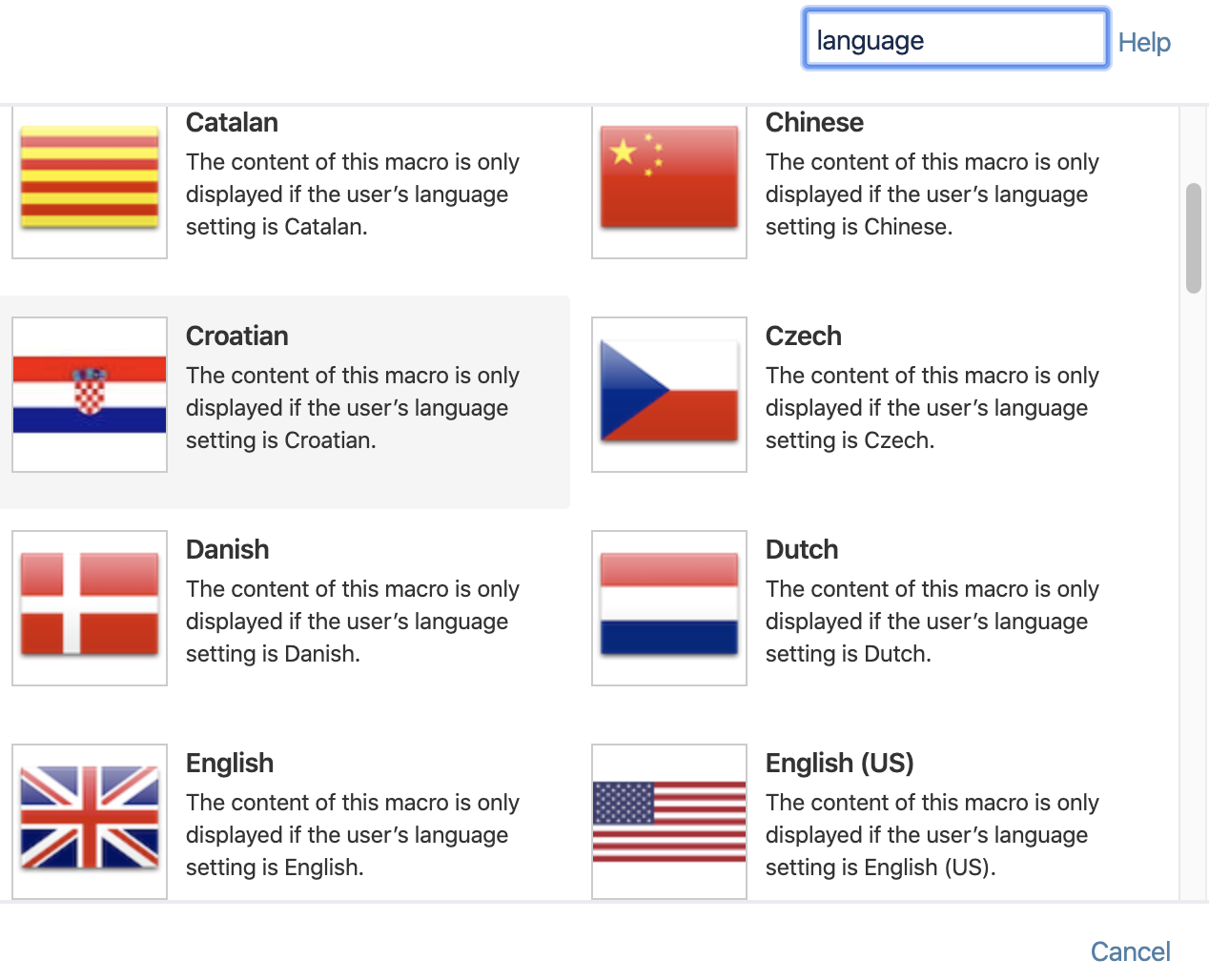
Task: Click inside the language search field
Action: click(953, 38)
